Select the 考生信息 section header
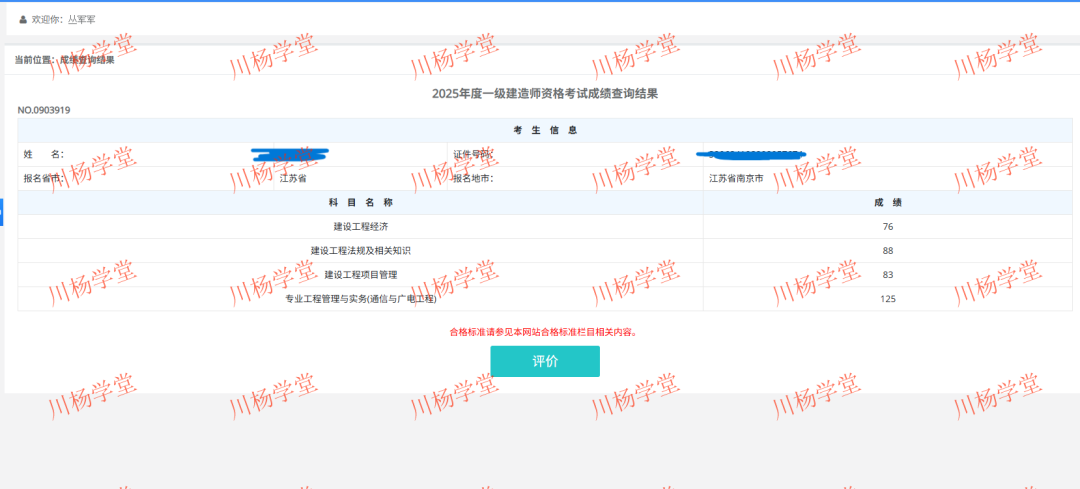The height and width of the screenshot is (489, 1080). [x=544, y=130]
